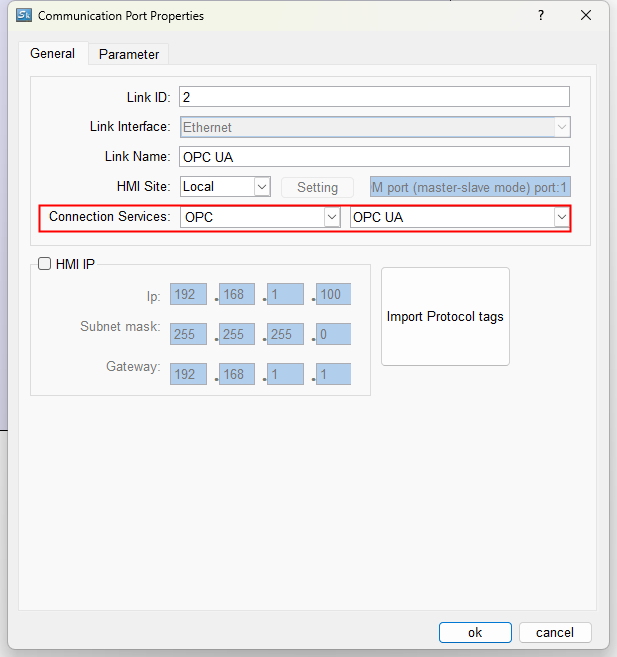Click the master-slave mode port field
617x657 pixels.
click(469, 187)
